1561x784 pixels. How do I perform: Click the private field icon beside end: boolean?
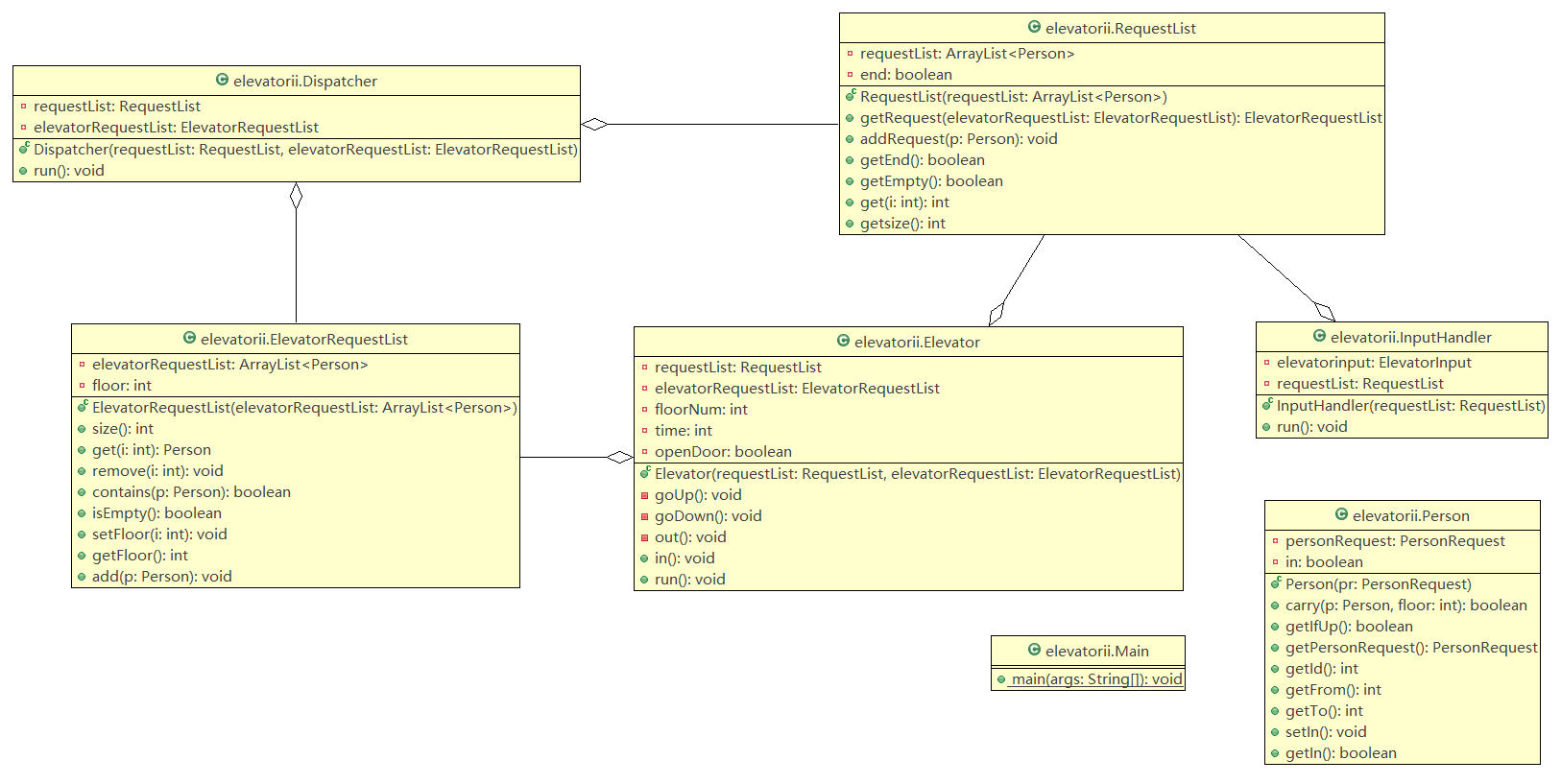pyautogui.click(x=851, y=75)
